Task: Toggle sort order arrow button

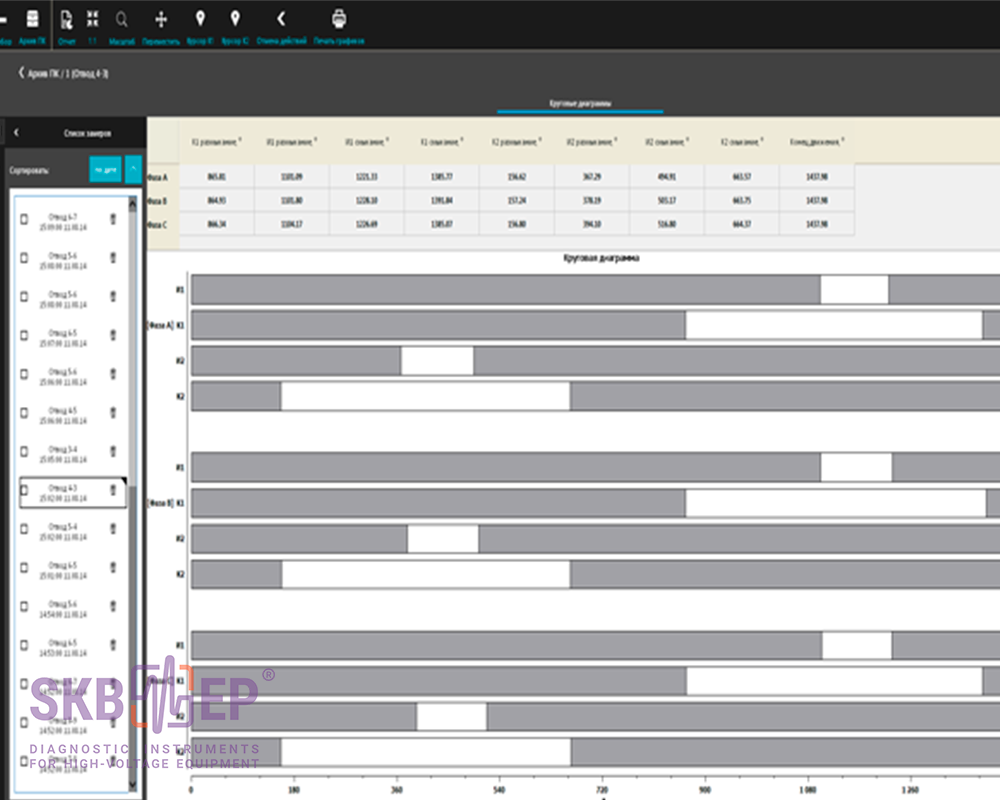Action: (x=133, y=170)
